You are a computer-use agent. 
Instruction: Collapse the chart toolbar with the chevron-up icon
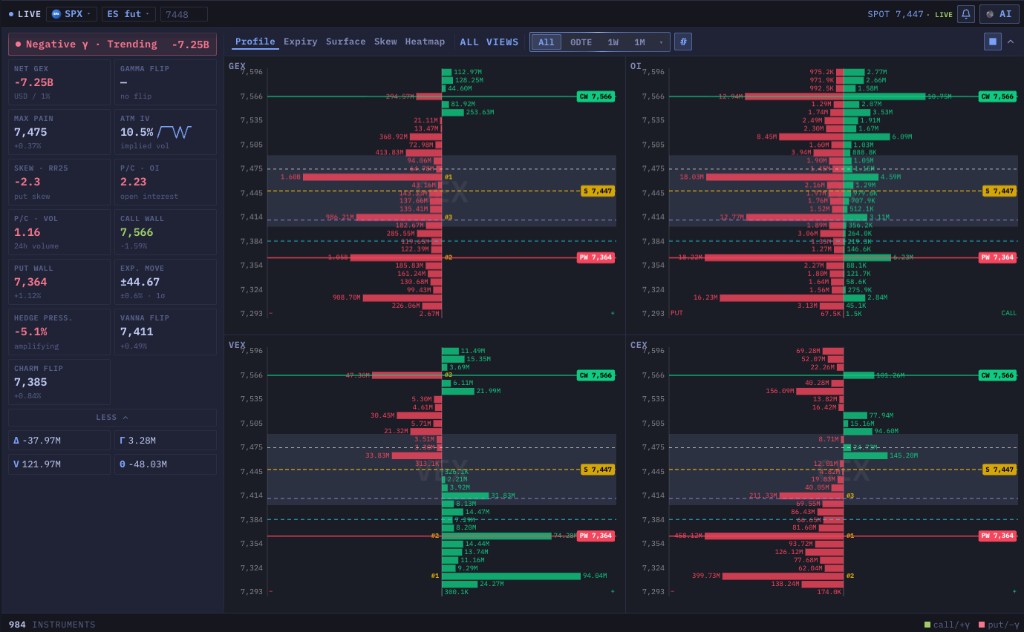(x=1011, y=42)
